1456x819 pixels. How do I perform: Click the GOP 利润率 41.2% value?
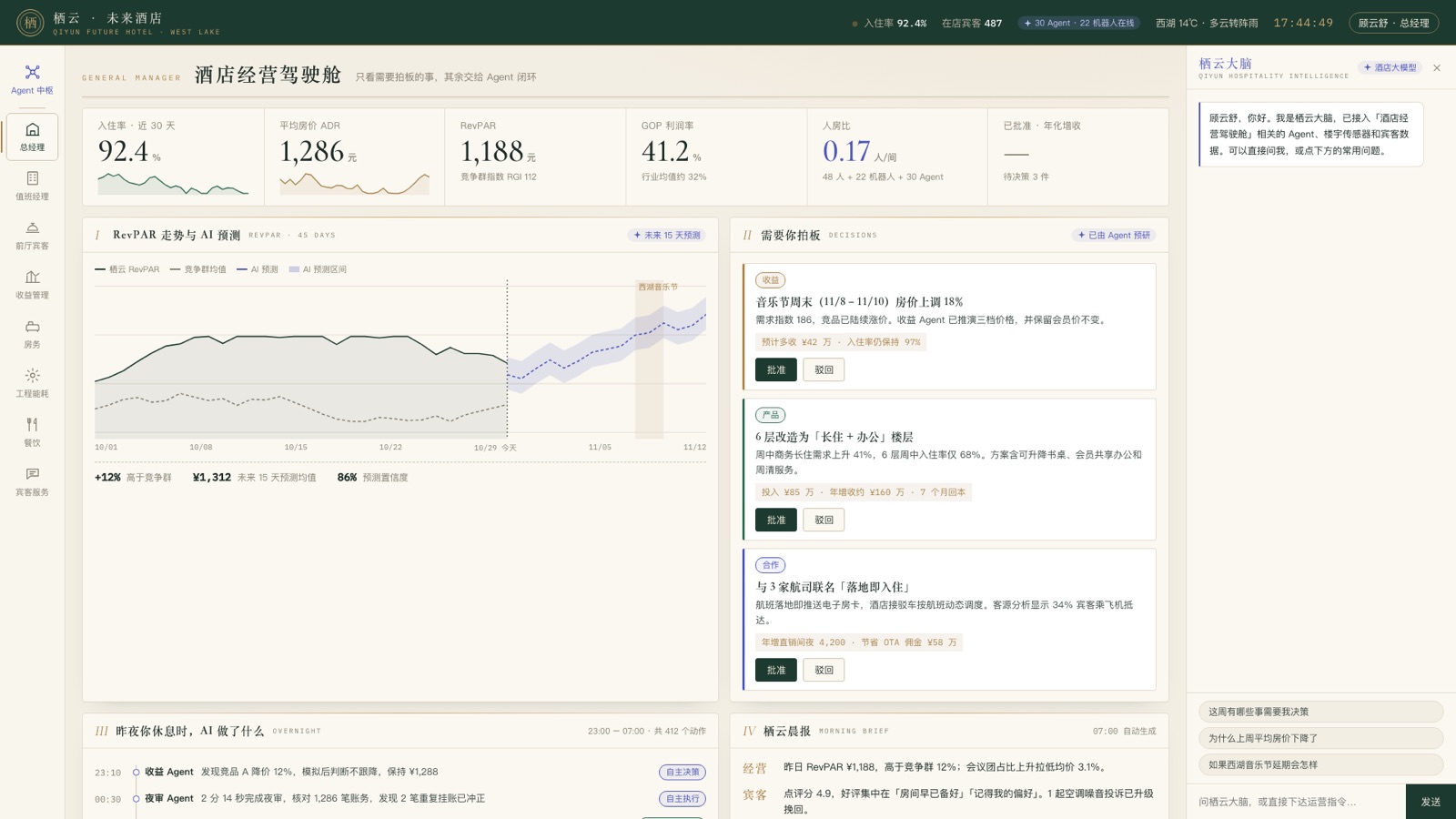pos(672,152)
